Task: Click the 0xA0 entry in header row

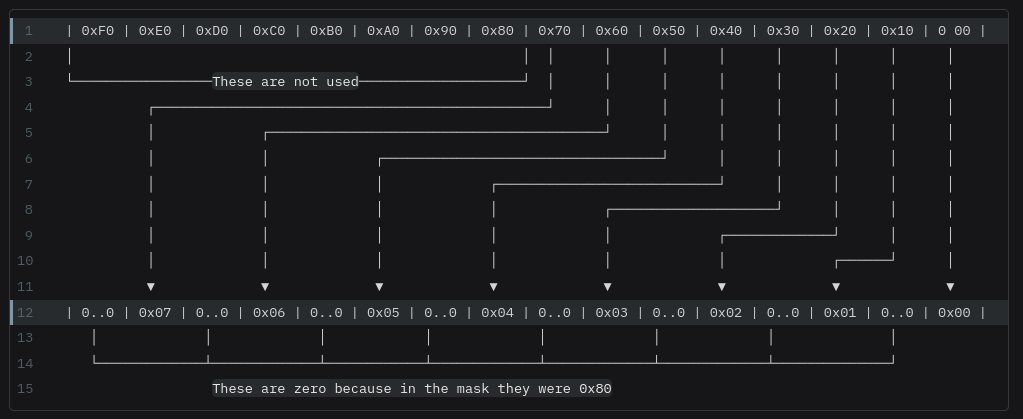Action: (383, 31)
